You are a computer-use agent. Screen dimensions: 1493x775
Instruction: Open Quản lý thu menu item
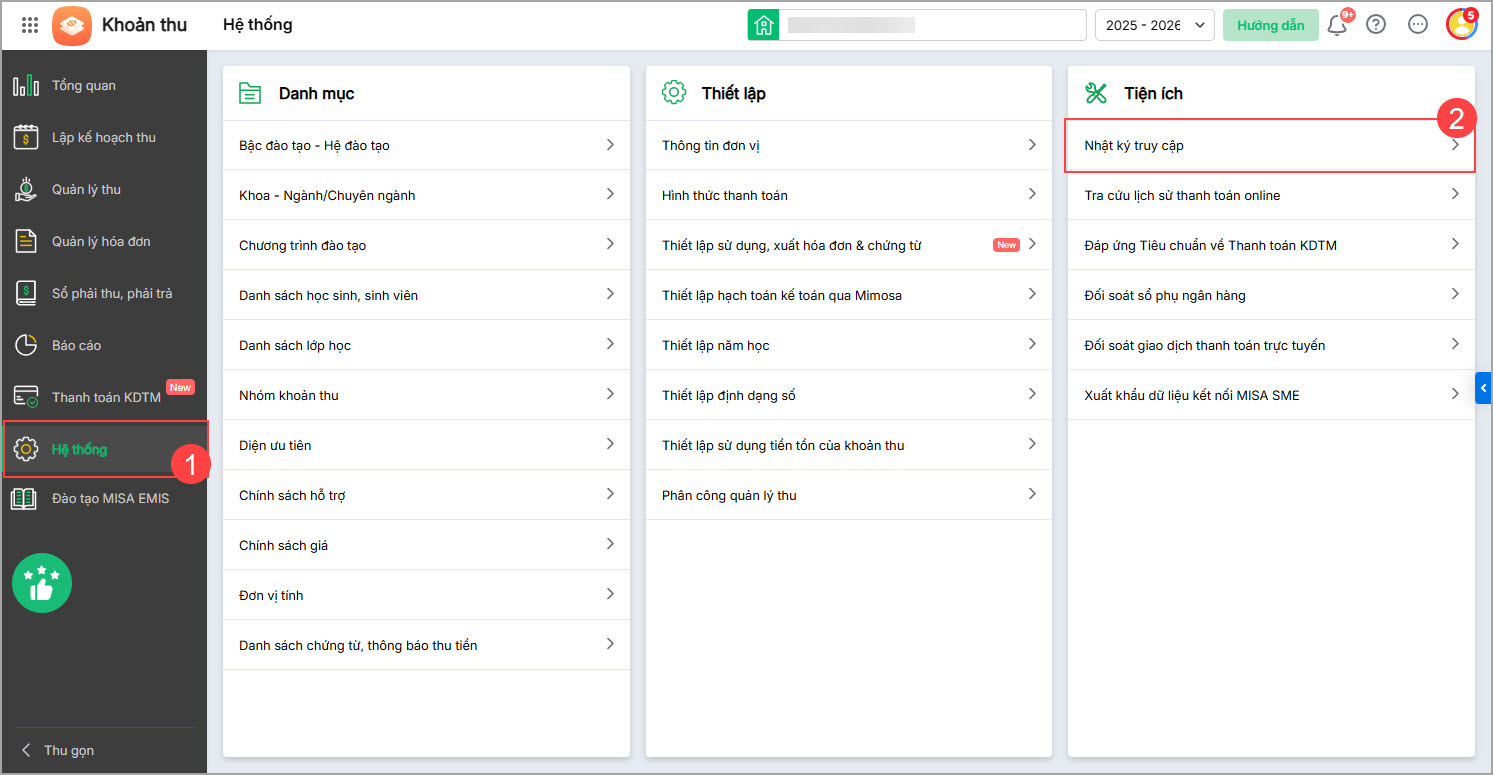[104, 189]
